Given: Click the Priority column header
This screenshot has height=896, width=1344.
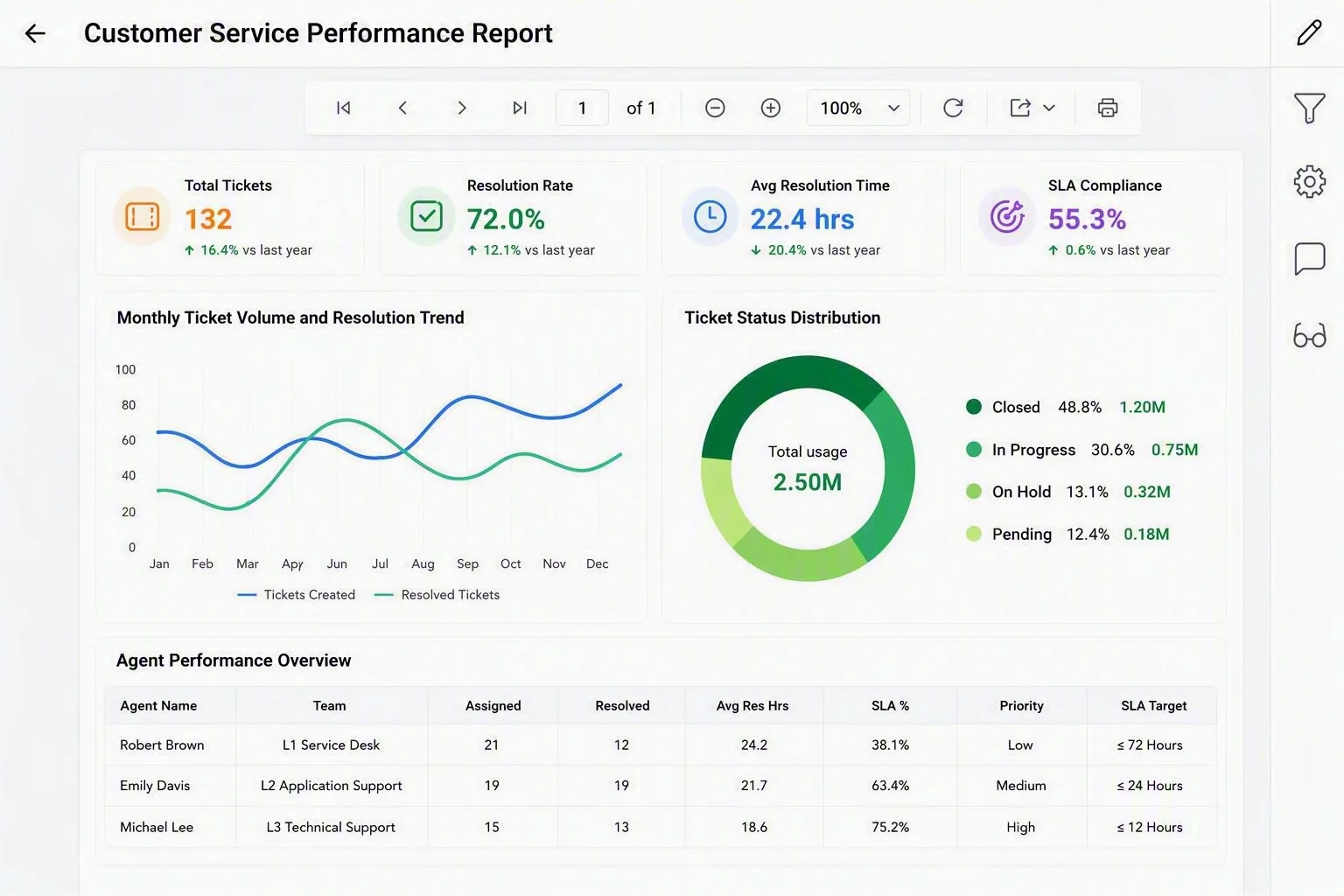Looking at the screenshot, I should [x=1021, y=705].
